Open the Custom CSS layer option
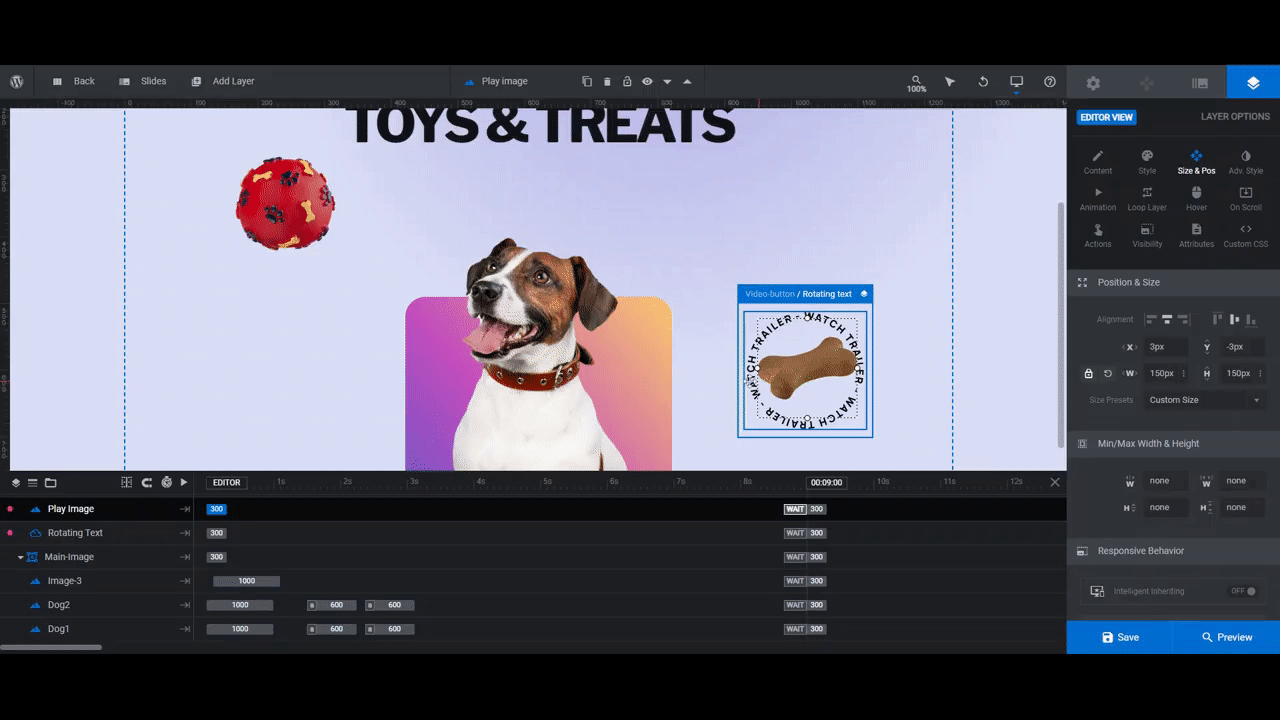This screenshot has height=720, width=1280. pos(1245,236)
